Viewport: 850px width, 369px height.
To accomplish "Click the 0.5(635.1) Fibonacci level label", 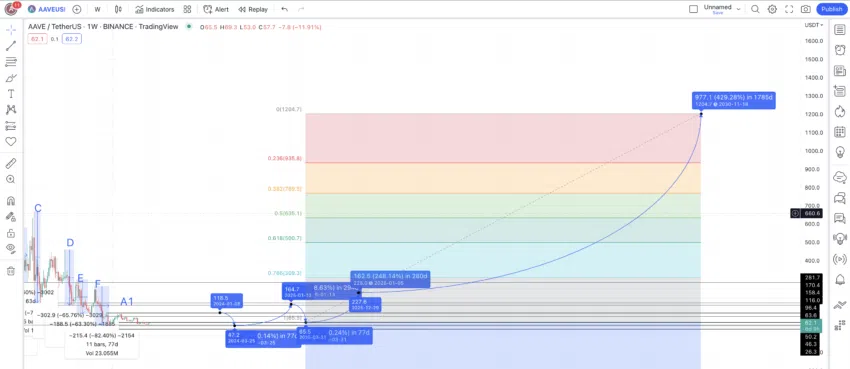I will (x=288, y=213).
